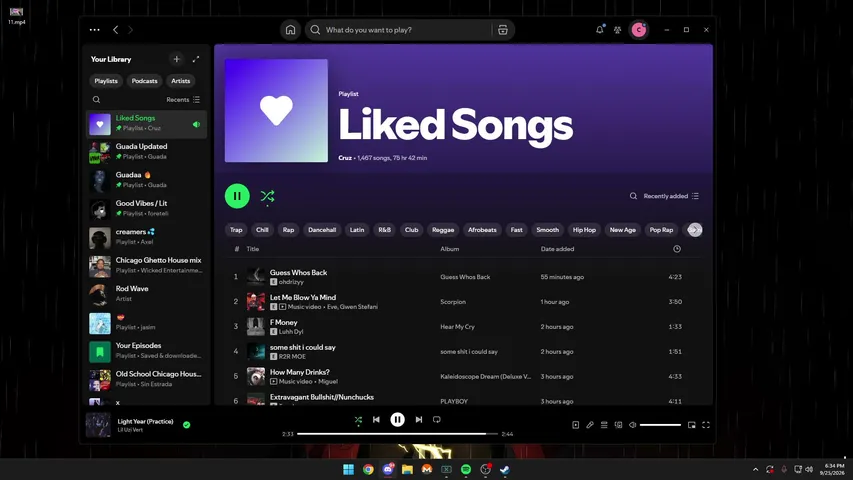Toggle smart shuffle beside the green button
Image resolution: width=853 pixels, height=480 pixels.
pyautogui.click(x=267, y=196)
